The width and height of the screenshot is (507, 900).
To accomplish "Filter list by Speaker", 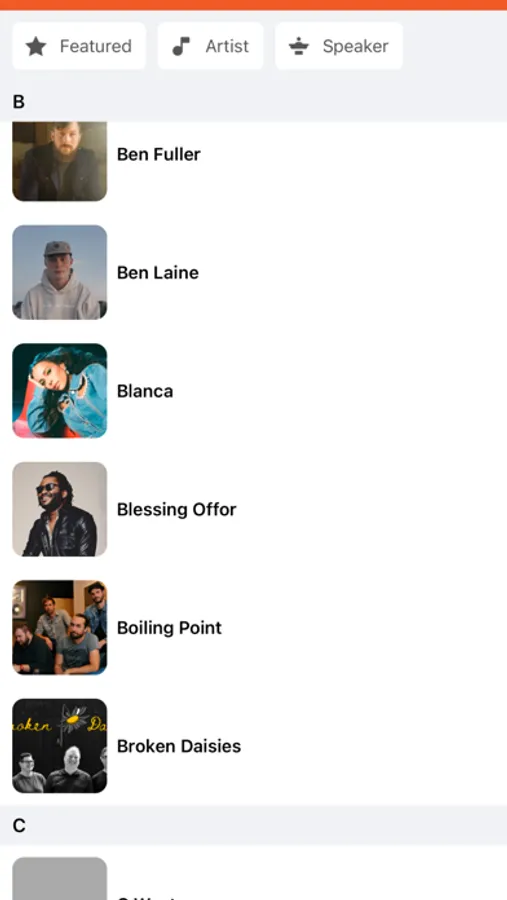I will (339, 46).
